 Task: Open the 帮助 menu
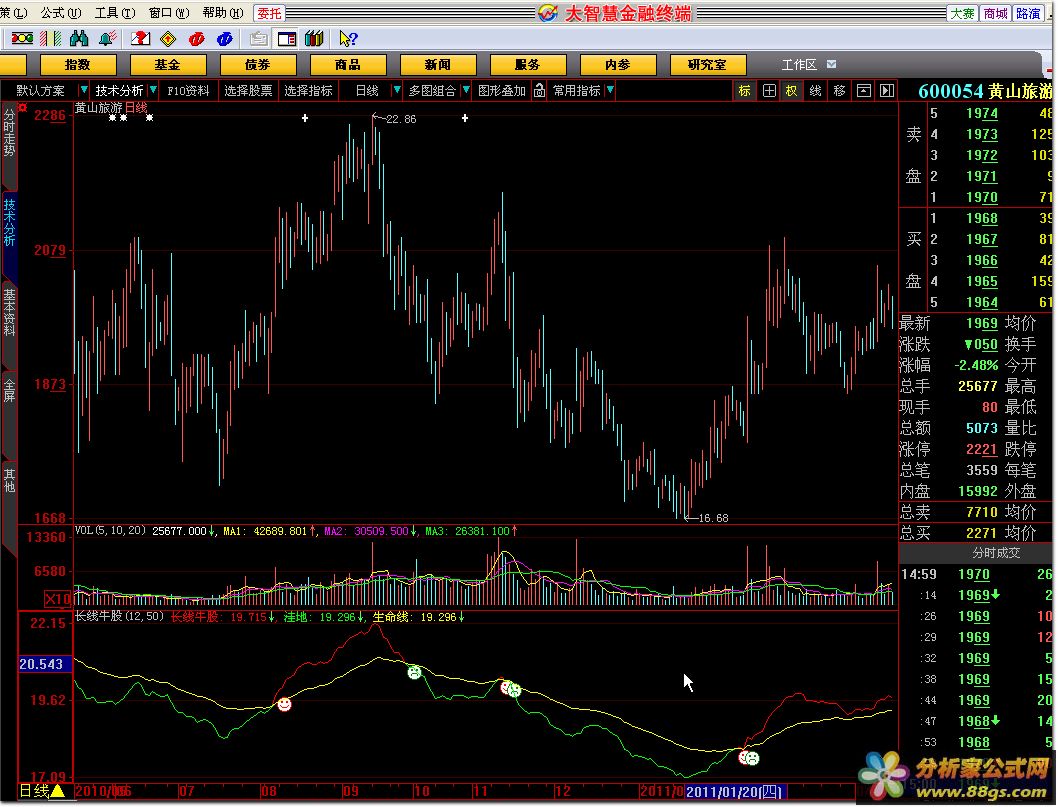(223, 12)
